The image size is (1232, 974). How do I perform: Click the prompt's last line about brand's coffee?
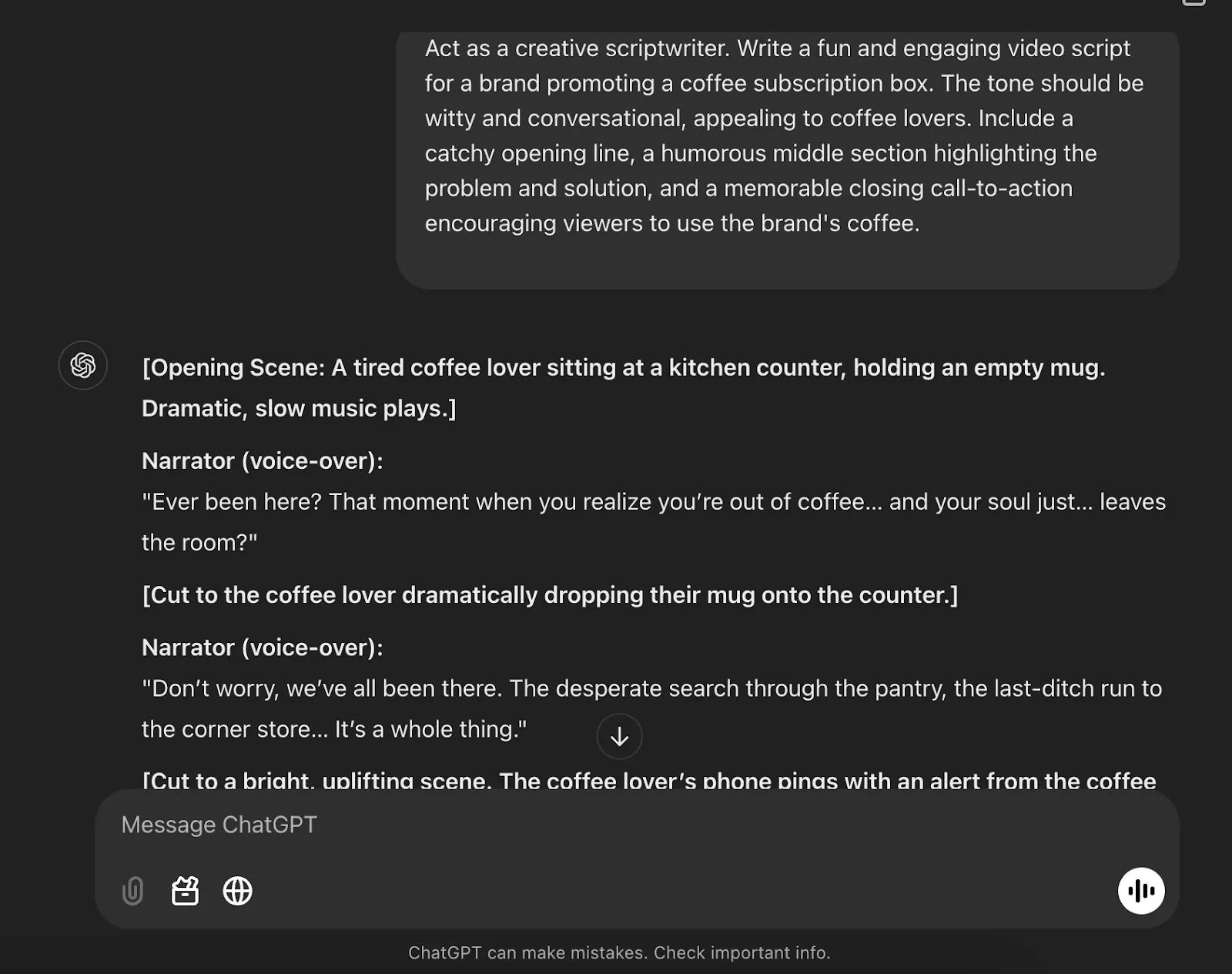click(x=672, y=223)
